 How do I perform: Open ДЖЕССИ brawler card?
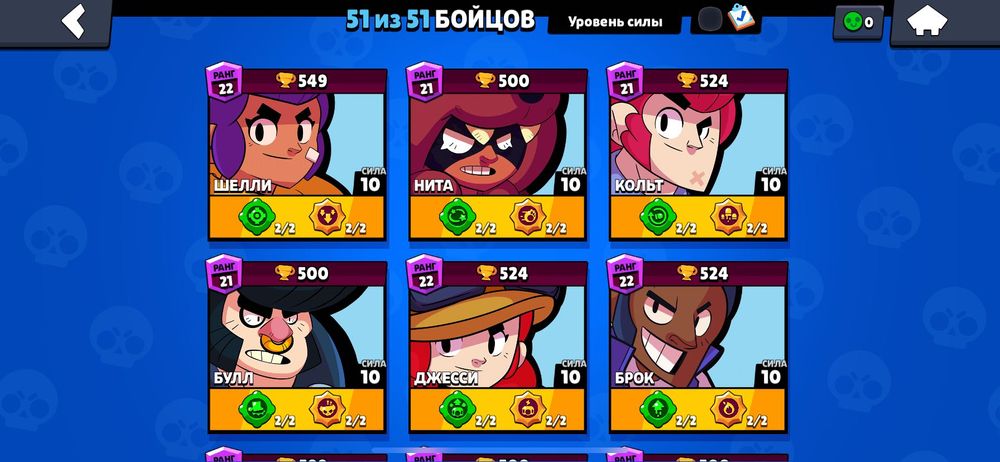497,346
